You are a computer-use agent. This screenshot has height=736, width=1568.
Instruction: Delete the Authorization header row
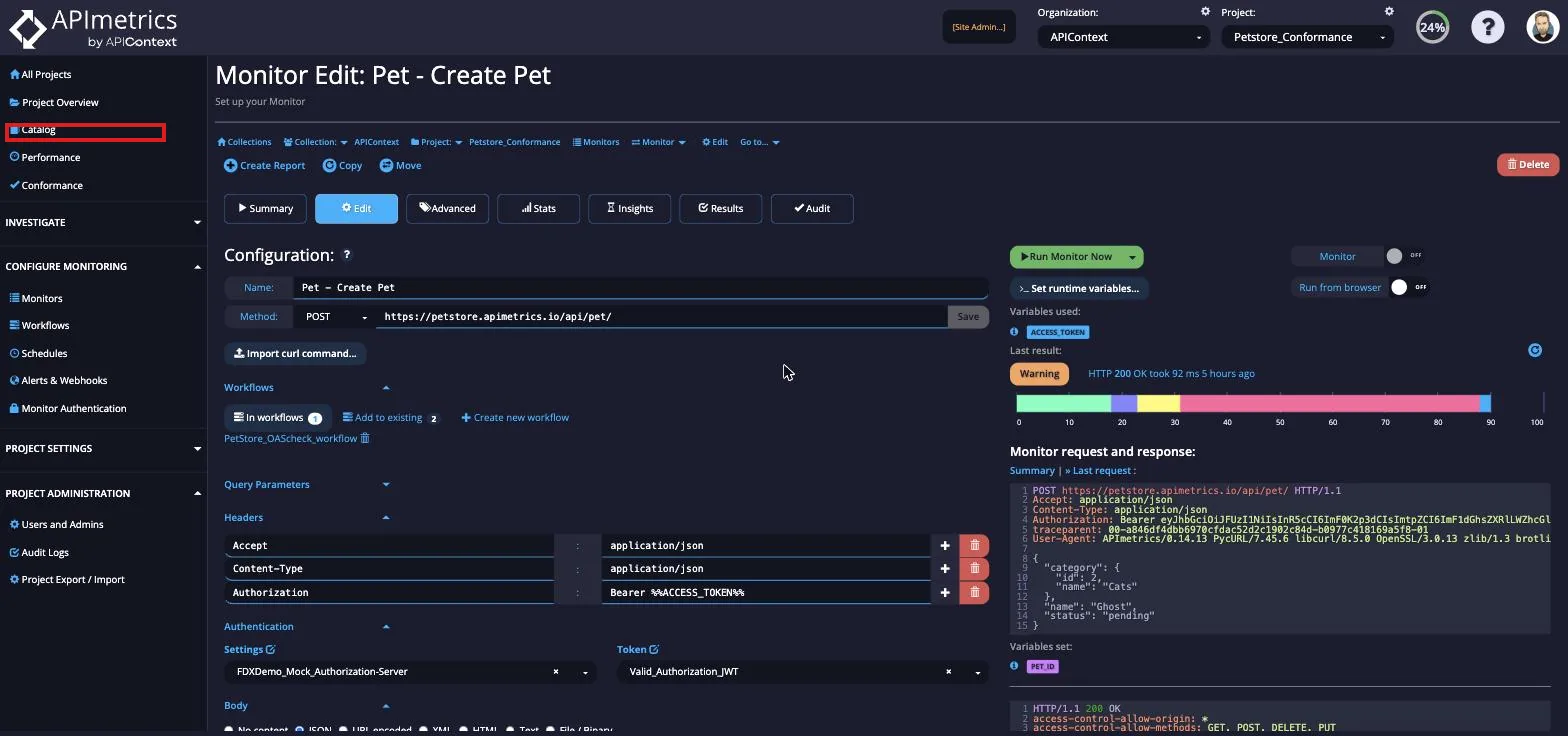click(x=975, y=592)
